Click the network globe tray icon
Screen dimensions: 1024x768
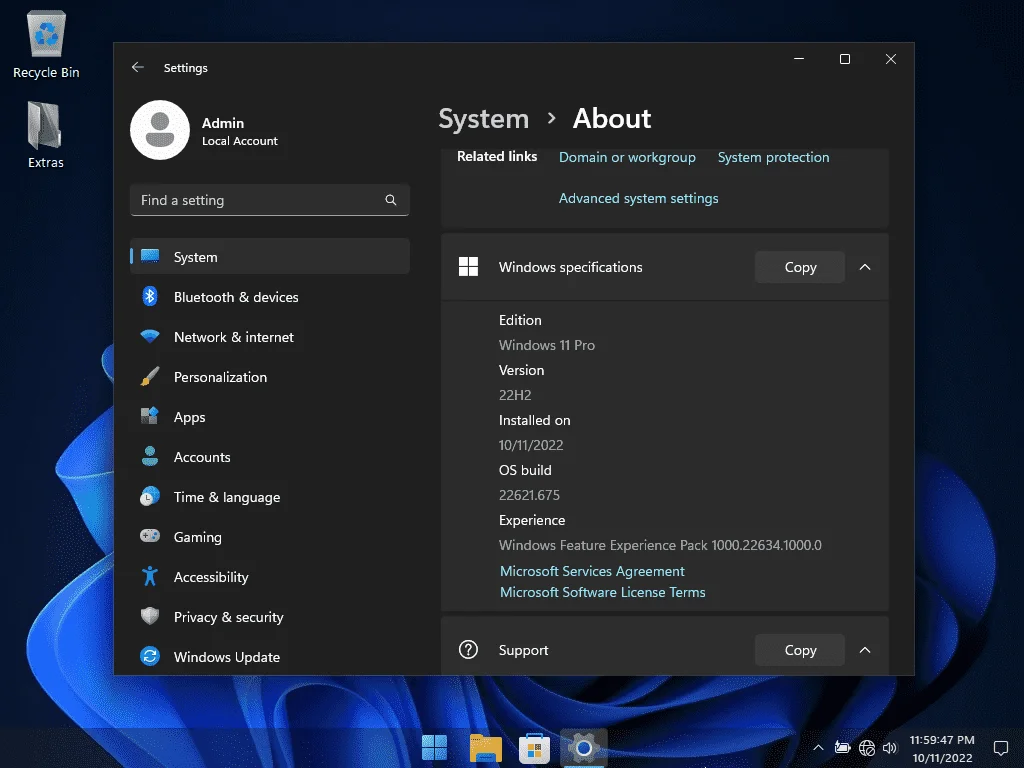coord(867,748)
